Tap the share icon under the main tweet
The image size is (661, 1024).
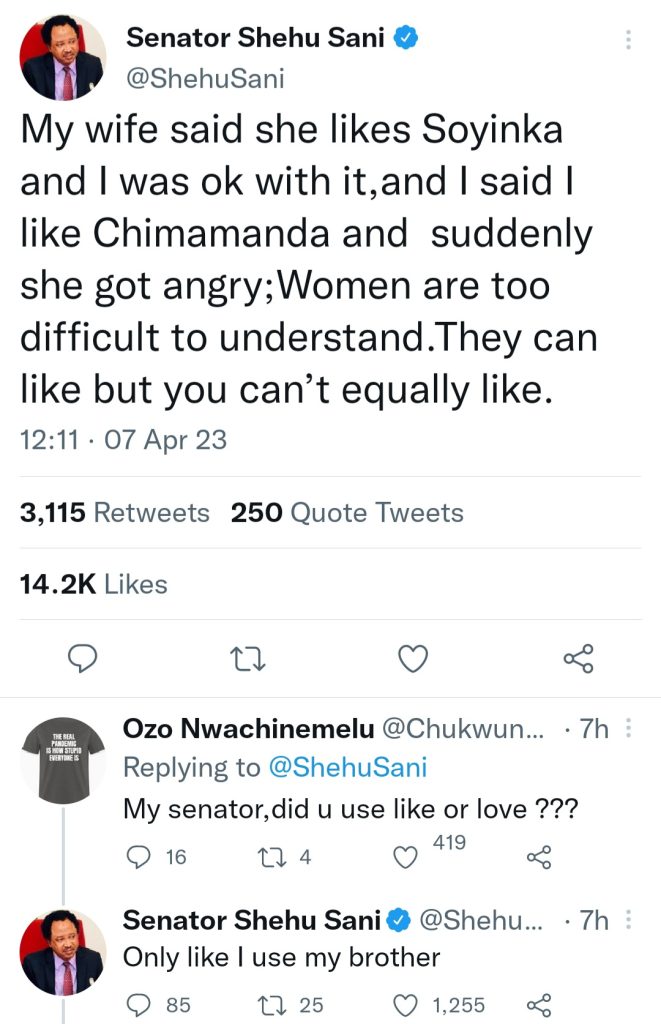[x=578, y=658]
